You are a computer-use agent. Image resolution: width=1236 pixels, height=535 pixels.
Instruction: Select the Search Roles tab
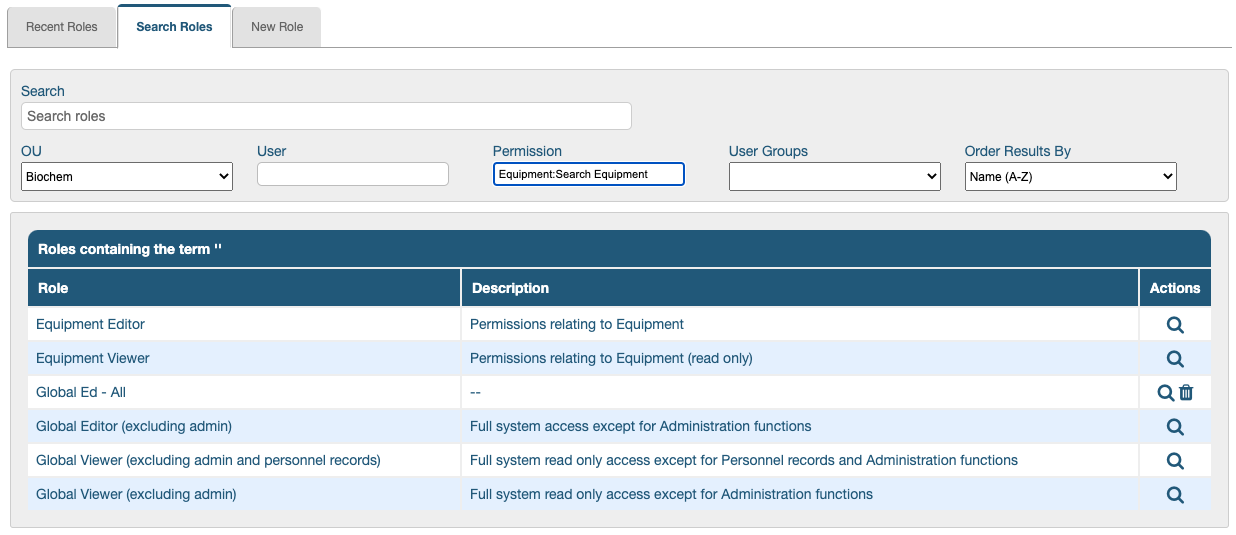click(174, 27)
